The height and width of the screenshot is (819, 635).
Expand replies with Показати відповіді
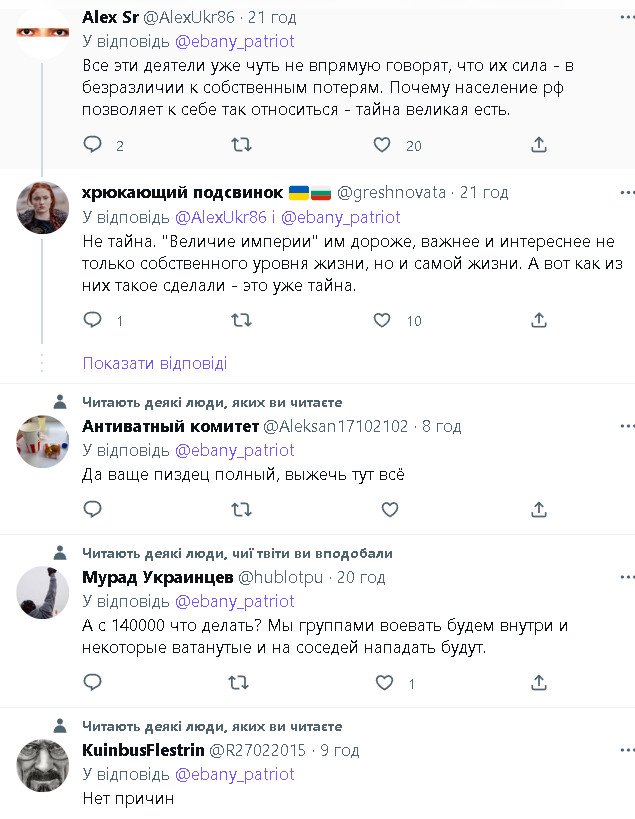[x=155, y=363]
